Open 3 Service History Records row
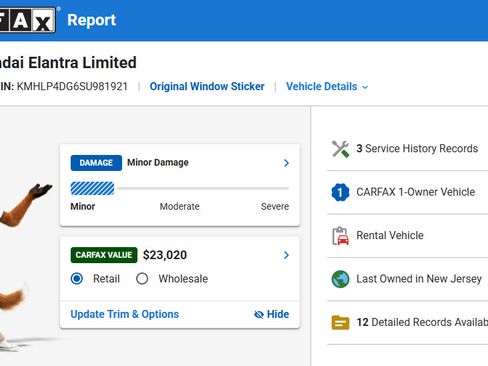Image resolution: width=488 pixels, height=366 pixels. click(x=408, y=149)
